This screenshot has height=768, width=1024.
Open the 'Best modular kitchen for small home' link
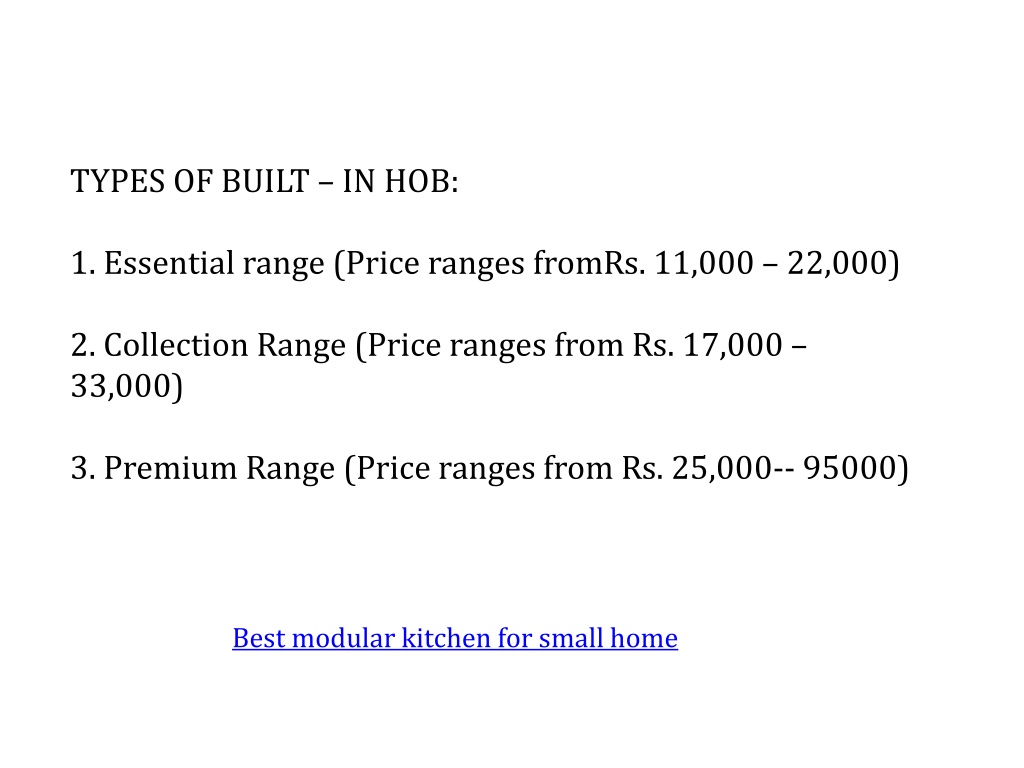tap(455, 638)
